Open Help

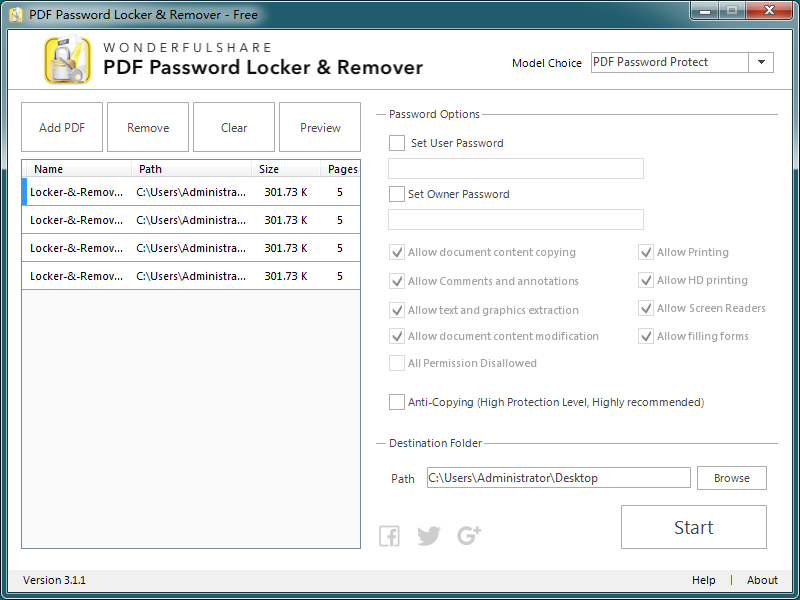(x=703, y=580)
